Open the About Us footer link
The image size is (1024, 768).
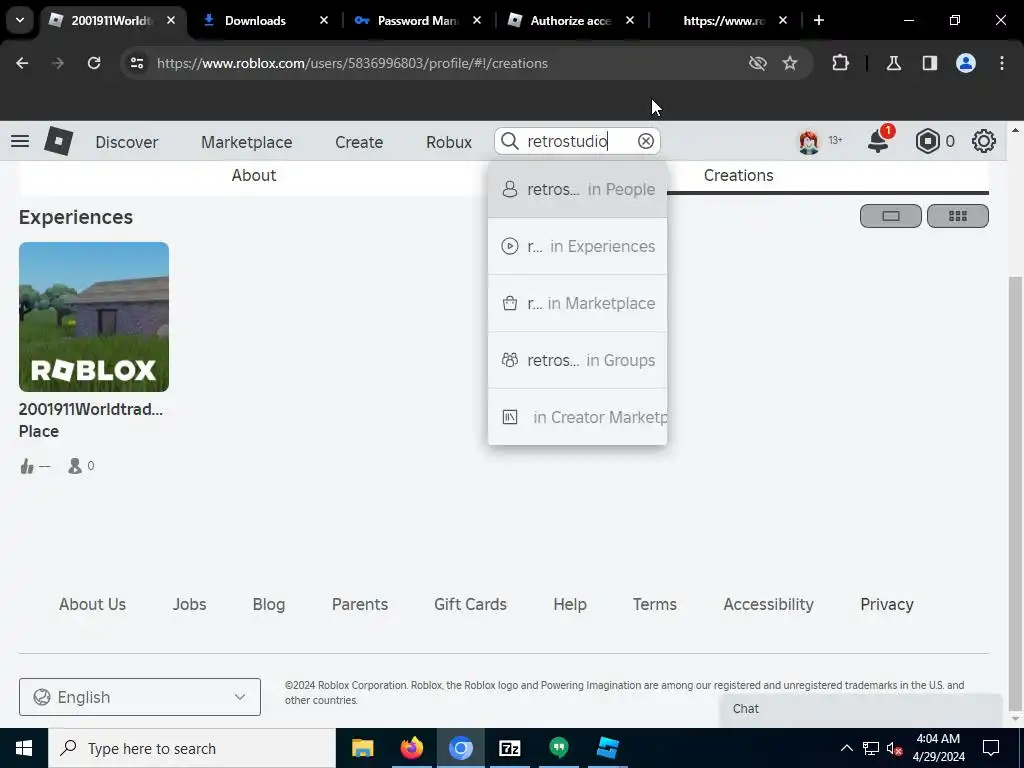click(x=92, y=604)
